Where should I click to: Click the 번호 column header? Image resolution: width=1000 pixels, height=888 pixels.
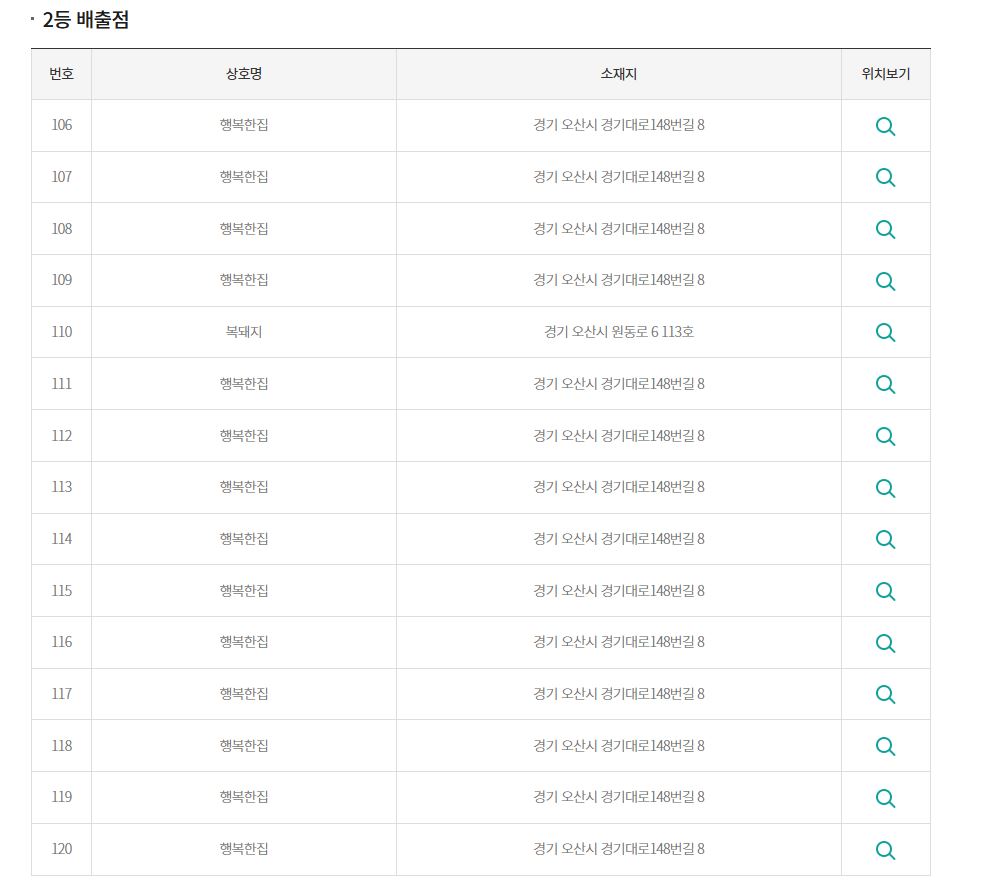point(61,74)
